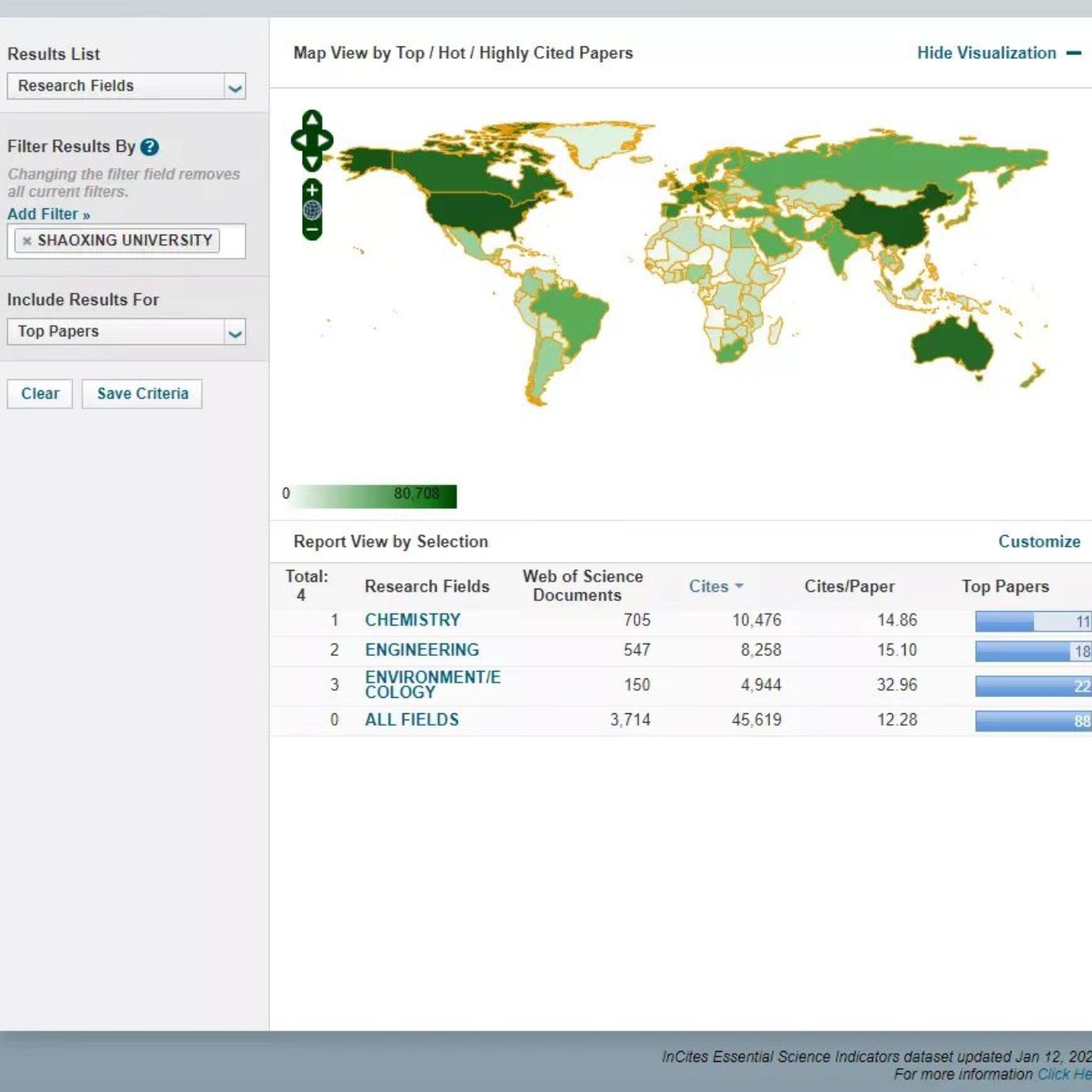Zoom in on the map
1092x1092 pixels.
(x=312, y=191)
